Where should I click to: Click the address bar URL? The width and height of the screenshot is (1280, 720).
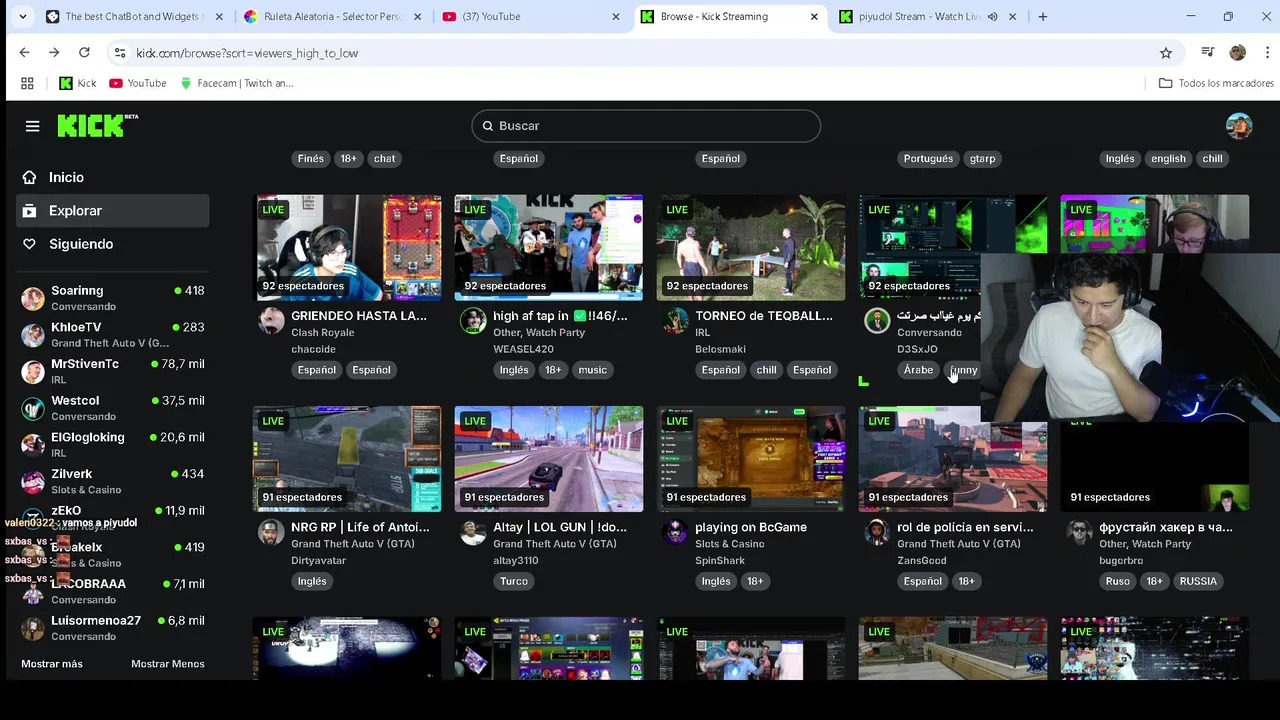coord(247,53)
